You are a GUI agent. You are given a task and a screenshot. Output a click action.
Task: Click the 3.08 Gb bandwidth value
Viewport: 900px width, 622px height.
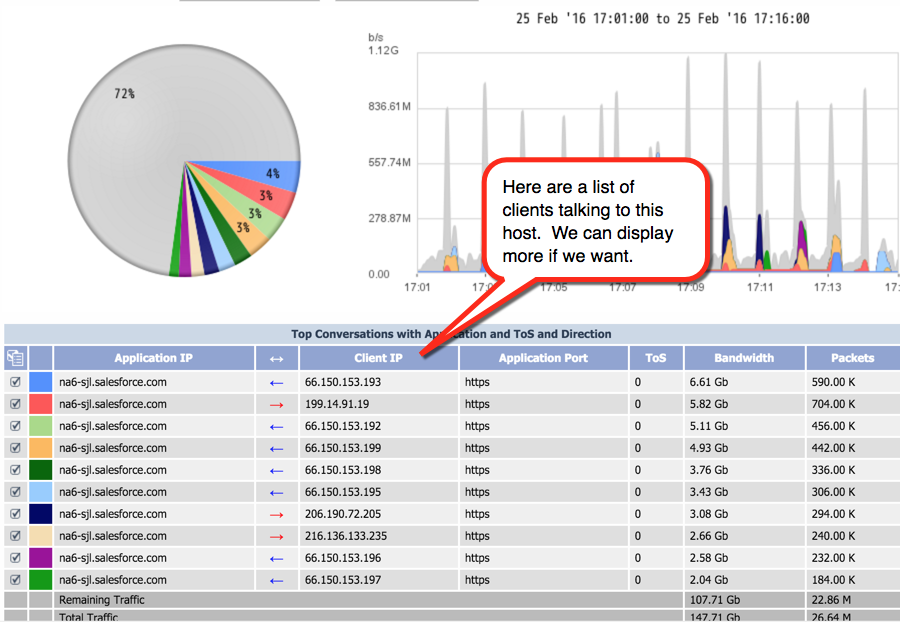[709, 514]
